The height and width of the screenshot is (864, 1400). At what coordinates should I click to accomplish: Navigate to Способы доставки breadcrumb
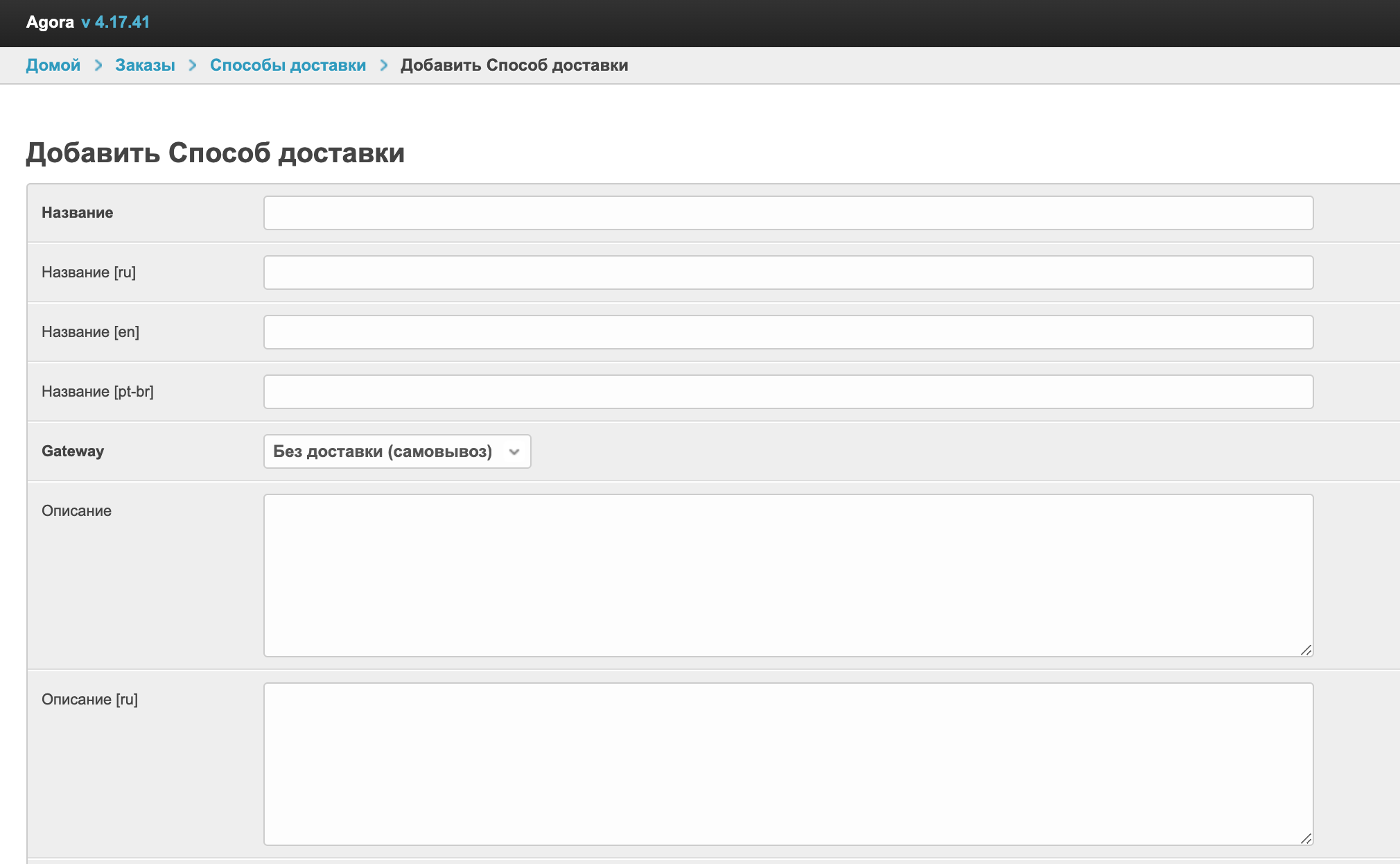click(x=288, y=65)
